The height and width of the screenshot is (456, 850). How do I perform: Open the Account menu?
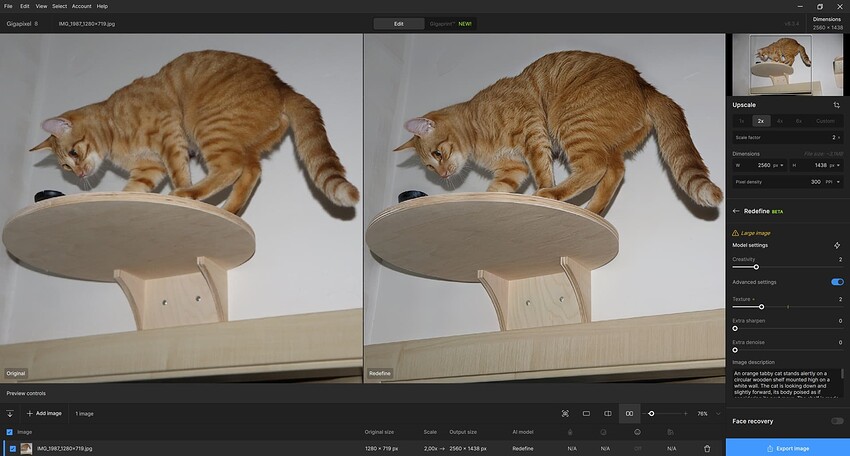click(x=81, y=6)
